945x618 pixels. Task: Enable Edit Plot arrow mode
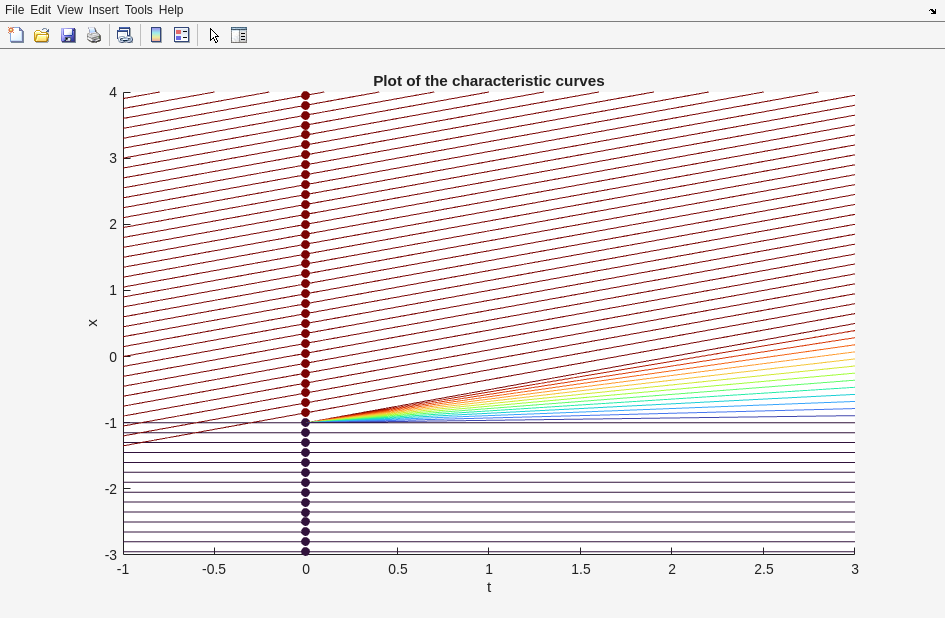point(214,35)
